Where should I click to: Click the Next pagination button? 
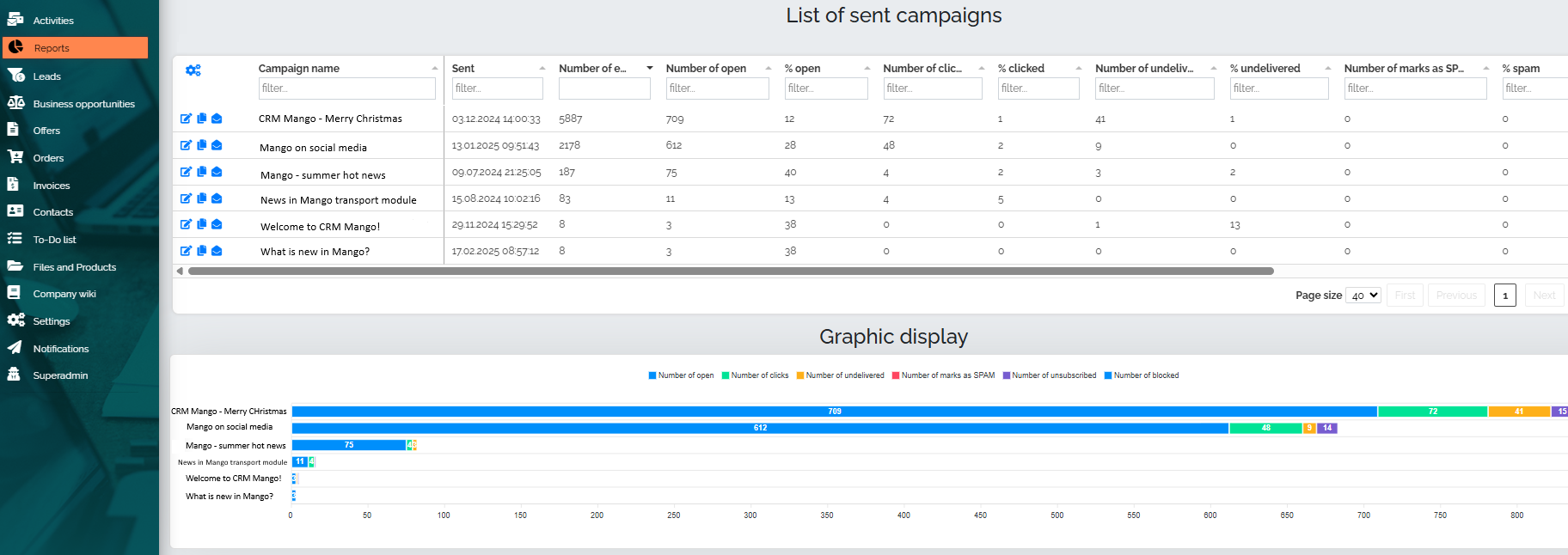pyautogui.click(x=1544, y=296)
